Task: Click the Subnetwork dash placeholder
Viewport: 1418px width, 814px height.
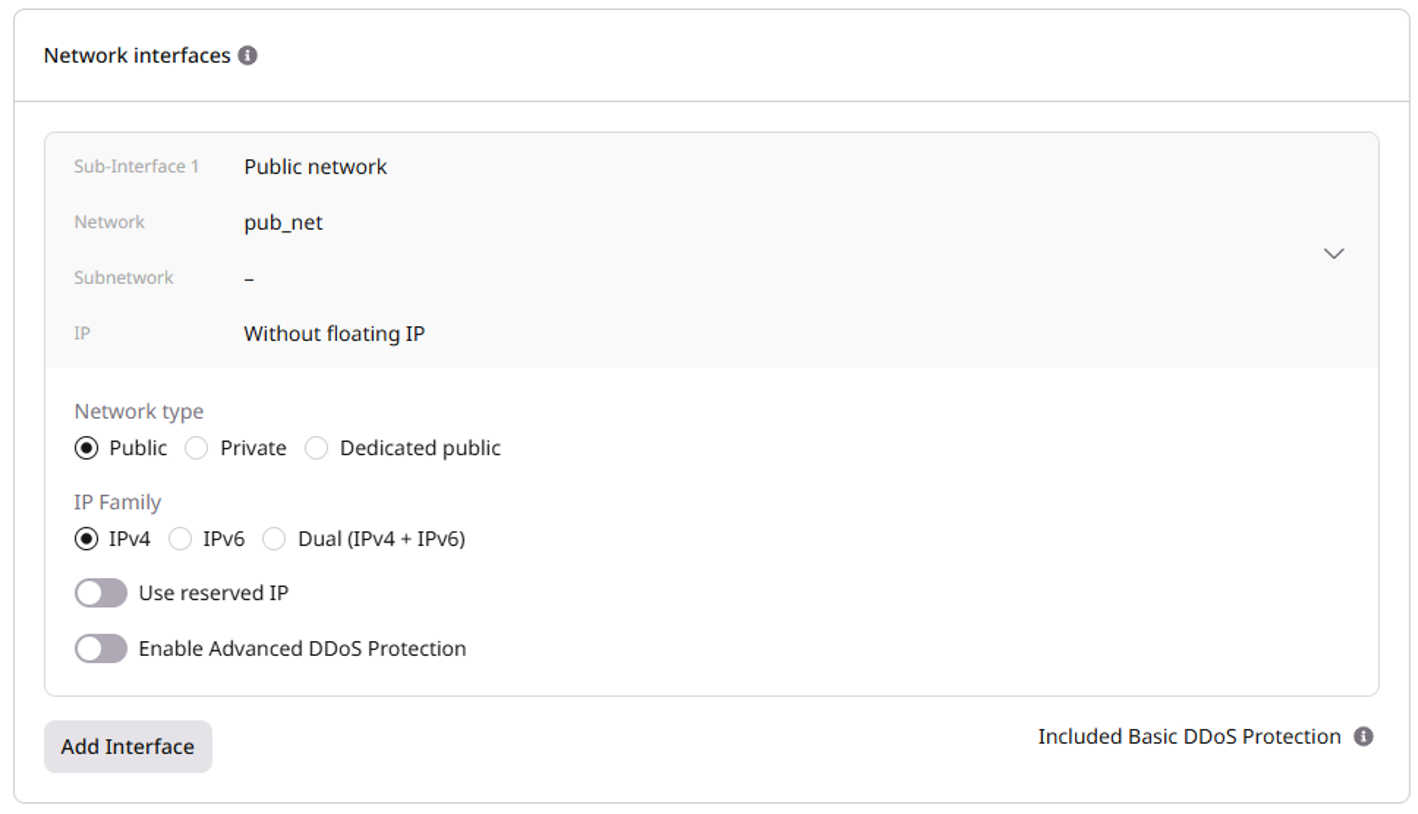Action: [248, 278]
